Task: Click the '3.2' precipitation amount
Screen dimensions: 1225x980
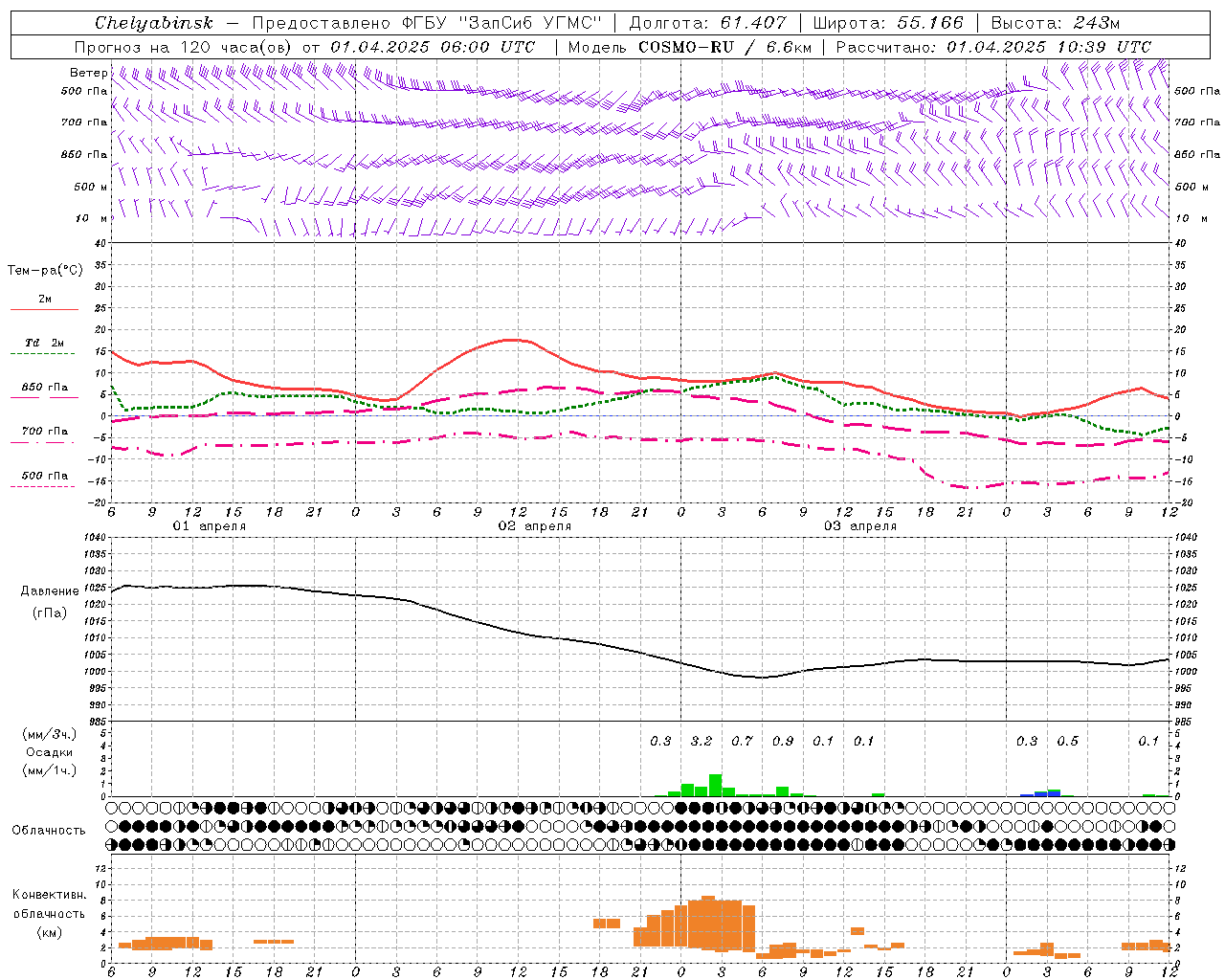Action: pos(702,741)
